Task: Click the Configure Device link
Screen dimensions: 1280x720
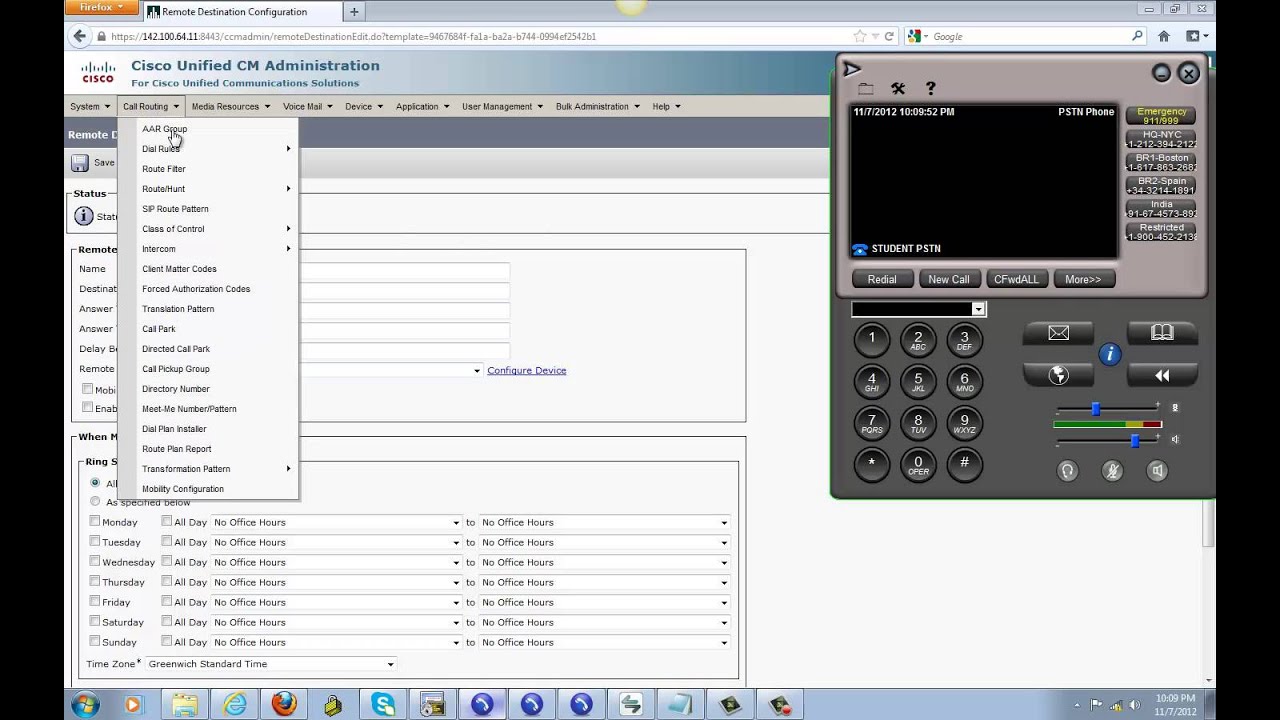Action: tap(527, 370)
